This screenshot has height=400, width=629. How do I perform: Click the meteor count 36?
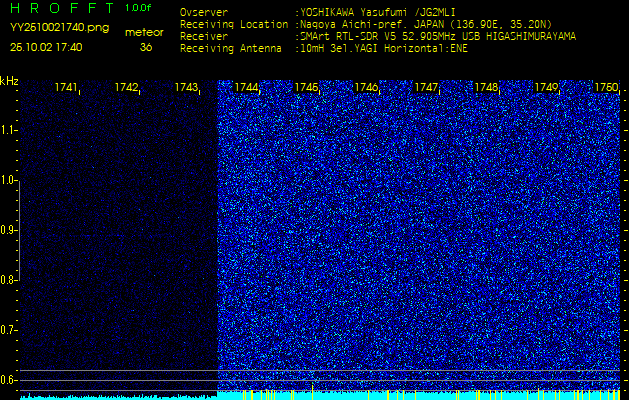tap(146, 47)
